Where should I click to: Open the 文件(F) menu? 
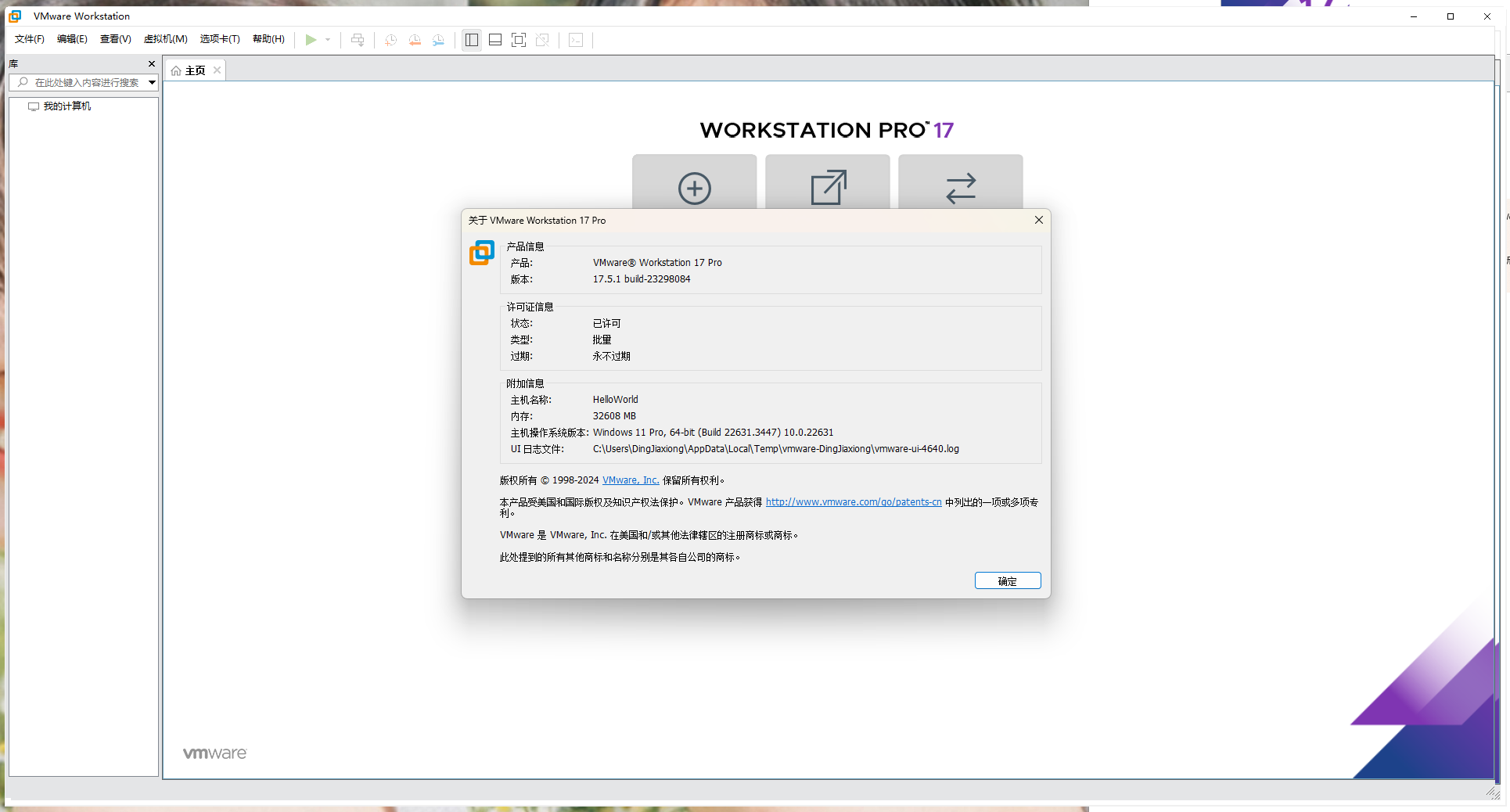[x=30, y=39]
